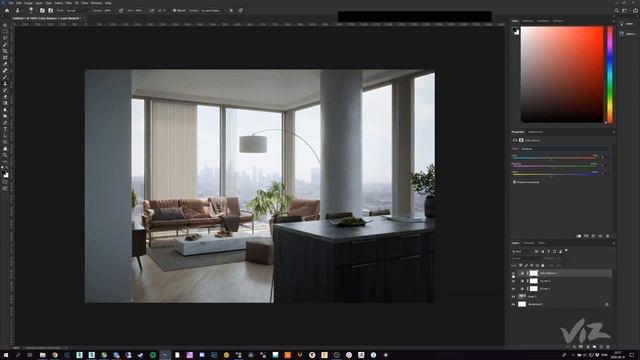Open the clone stamp Mode dropdown
This screenshot has width=640, height=360.
[79, 10]
